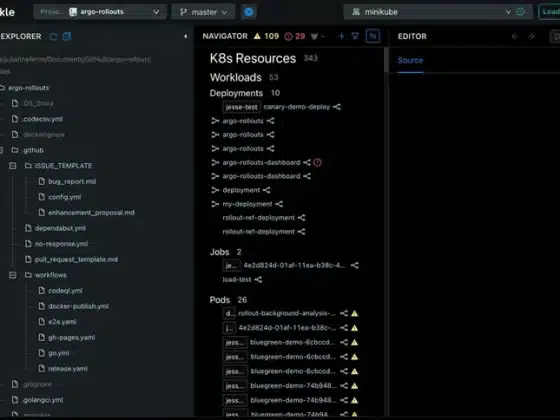Viewport: 560px width, 420px height.
Task: Click the plus icon in Navigator header
Action: (341, 36)
